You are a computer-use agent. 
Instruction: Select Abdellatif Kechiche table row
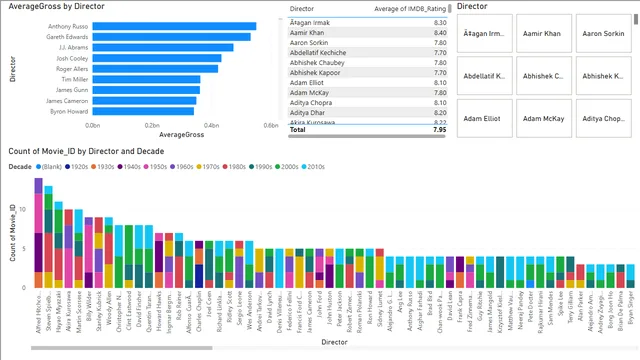coord(368,53)
